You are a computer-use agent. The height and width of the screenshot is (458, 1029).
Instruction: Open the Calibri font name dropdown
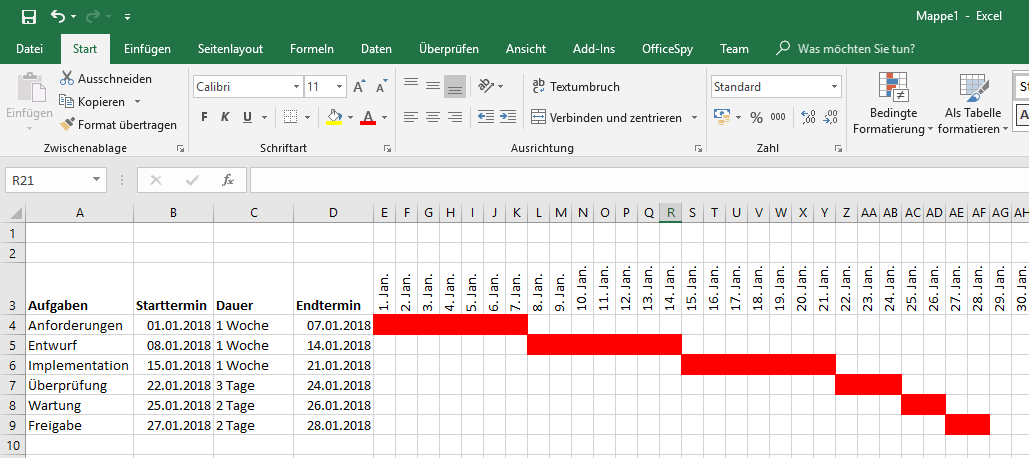point(294,87)
